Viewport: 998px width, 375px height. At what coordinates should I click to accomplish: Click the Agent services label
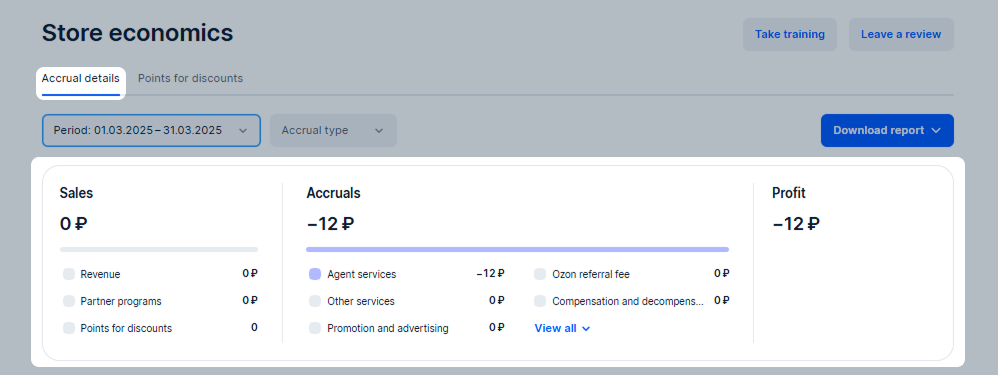tap(362, 274)
